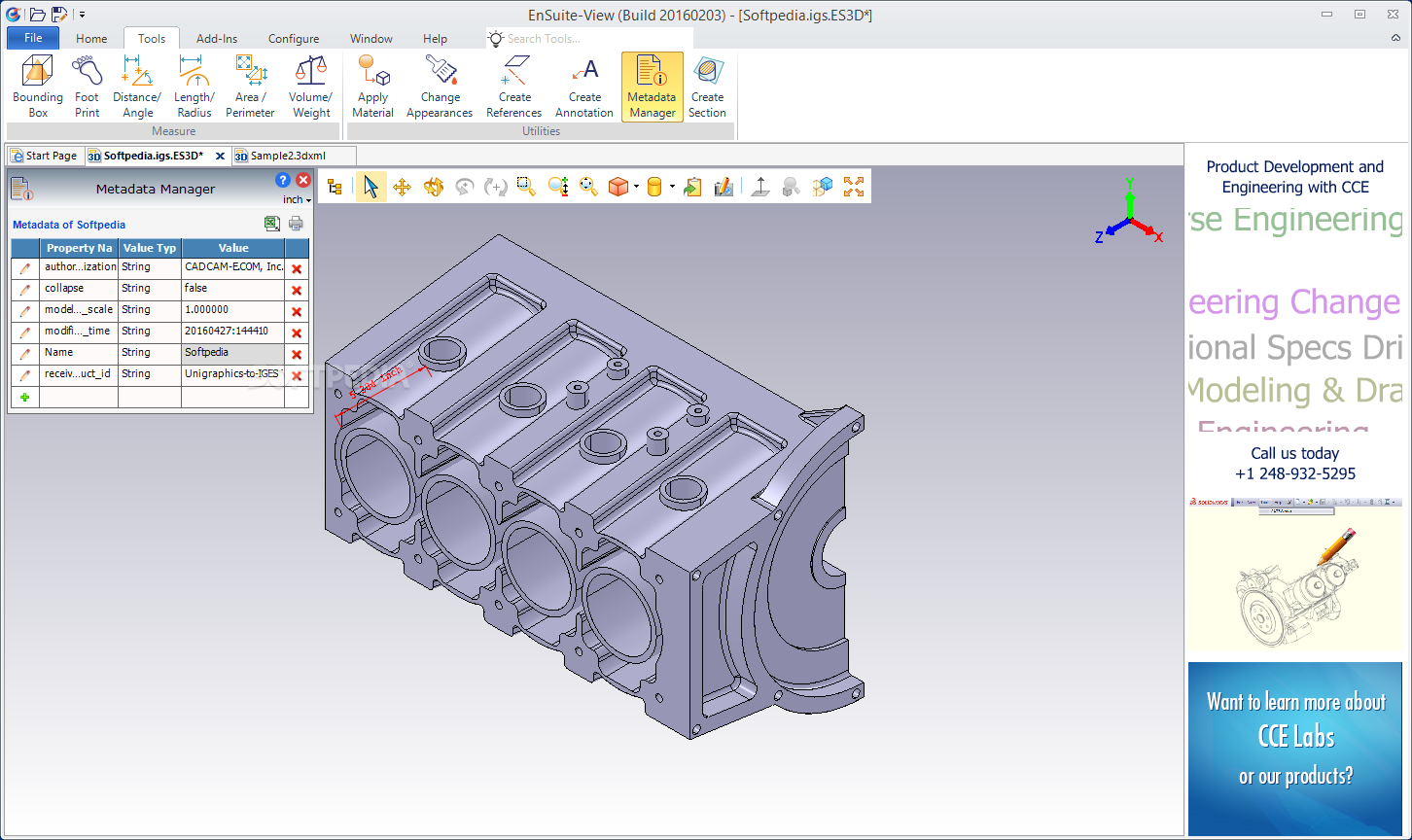This screenshot has height=840, width=1412.
Task: Click the Property Name column header
Action: 79,248
